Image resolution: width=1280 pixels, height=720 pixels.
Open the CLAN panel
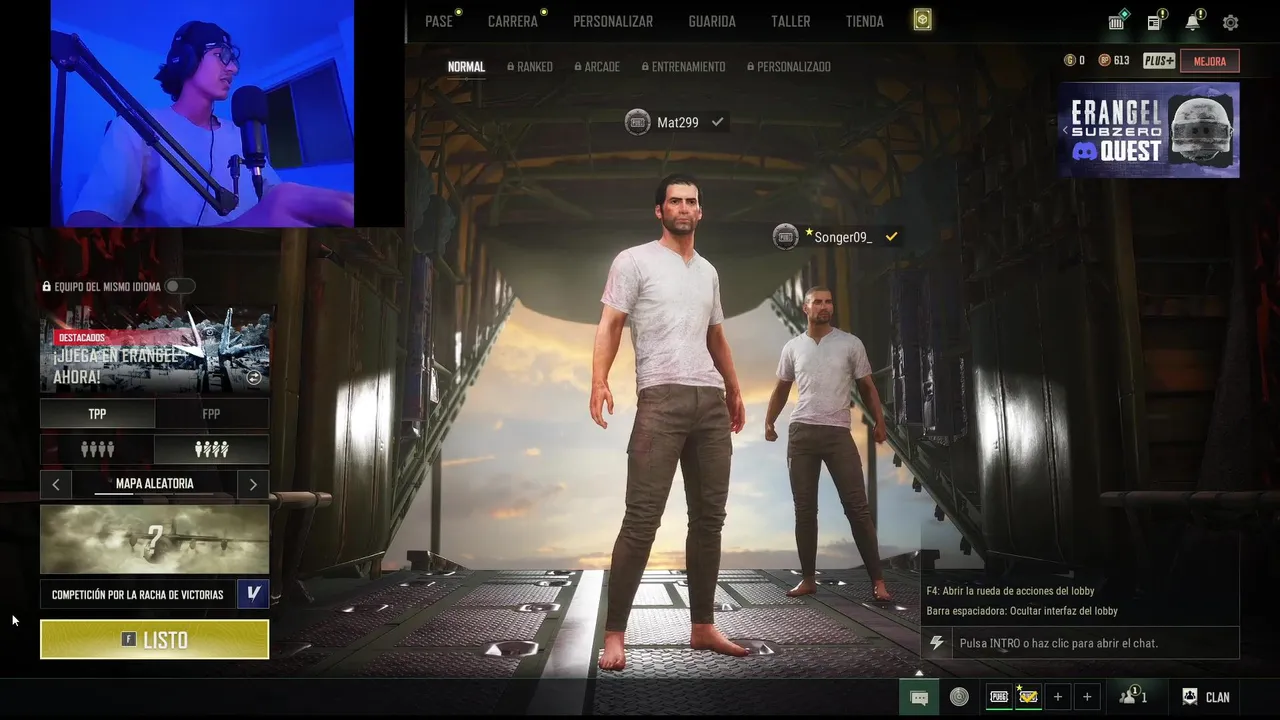[1206, 697]
